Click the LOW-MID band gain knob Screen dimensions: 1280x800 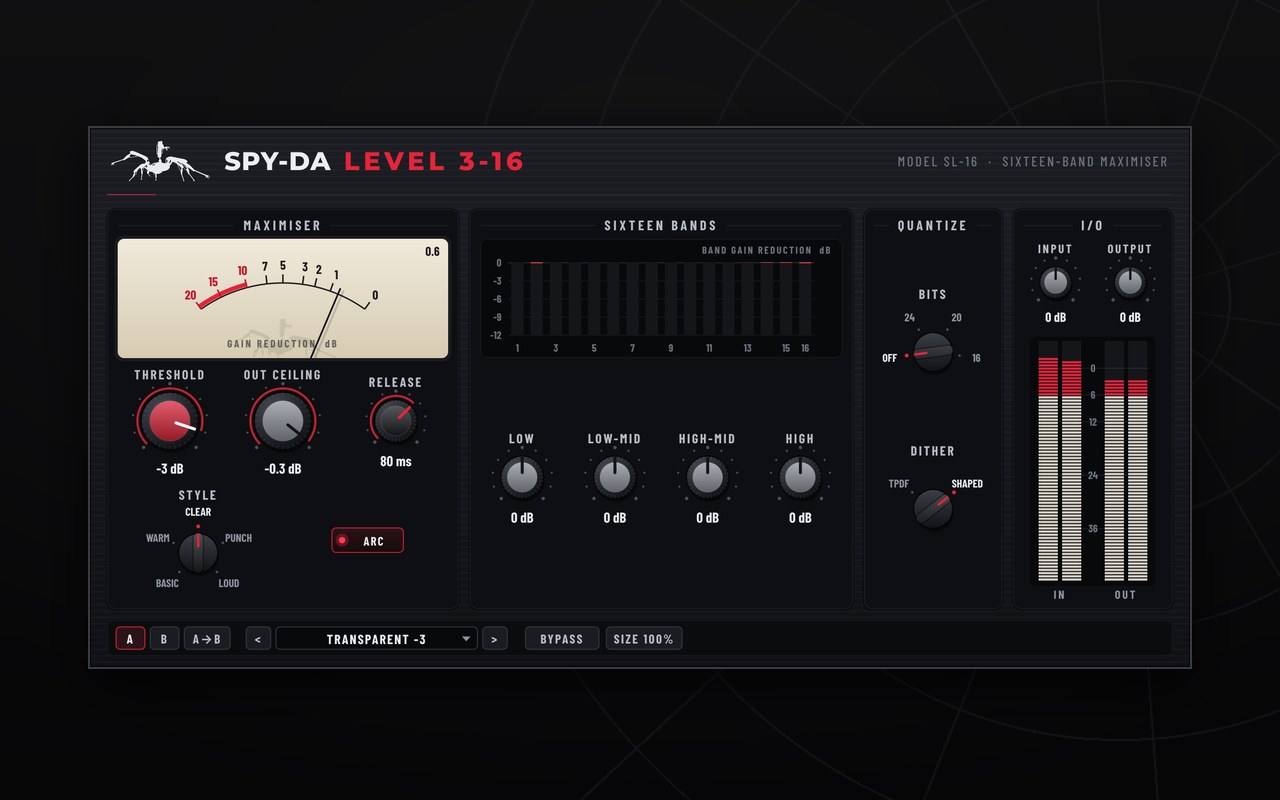tap(614, 478)
